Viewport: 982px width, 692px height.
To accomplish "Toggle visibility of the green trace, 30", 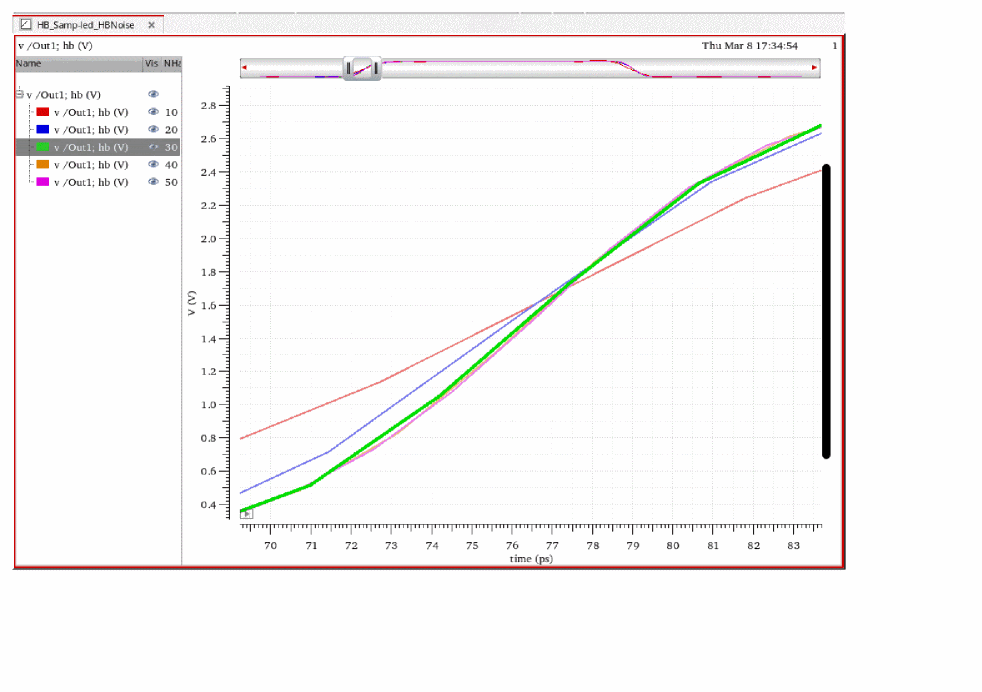I will point(153,147).
